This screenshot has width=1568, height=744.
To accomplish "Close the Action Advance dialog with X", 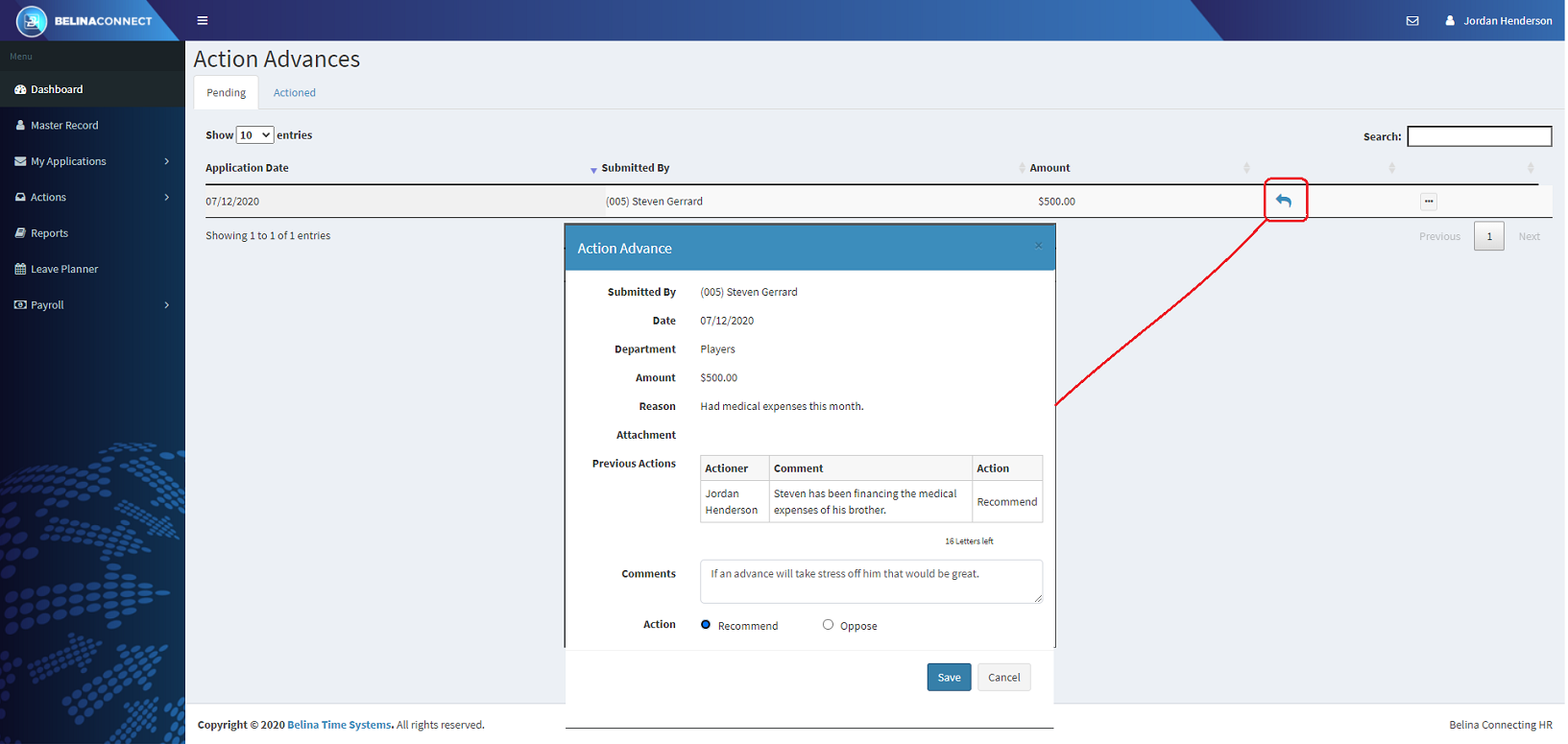I will tap(1038, 247).
